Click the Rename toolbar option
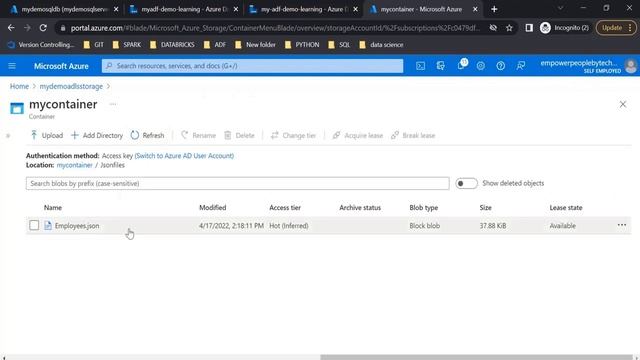640x360 pixels. 198,135
